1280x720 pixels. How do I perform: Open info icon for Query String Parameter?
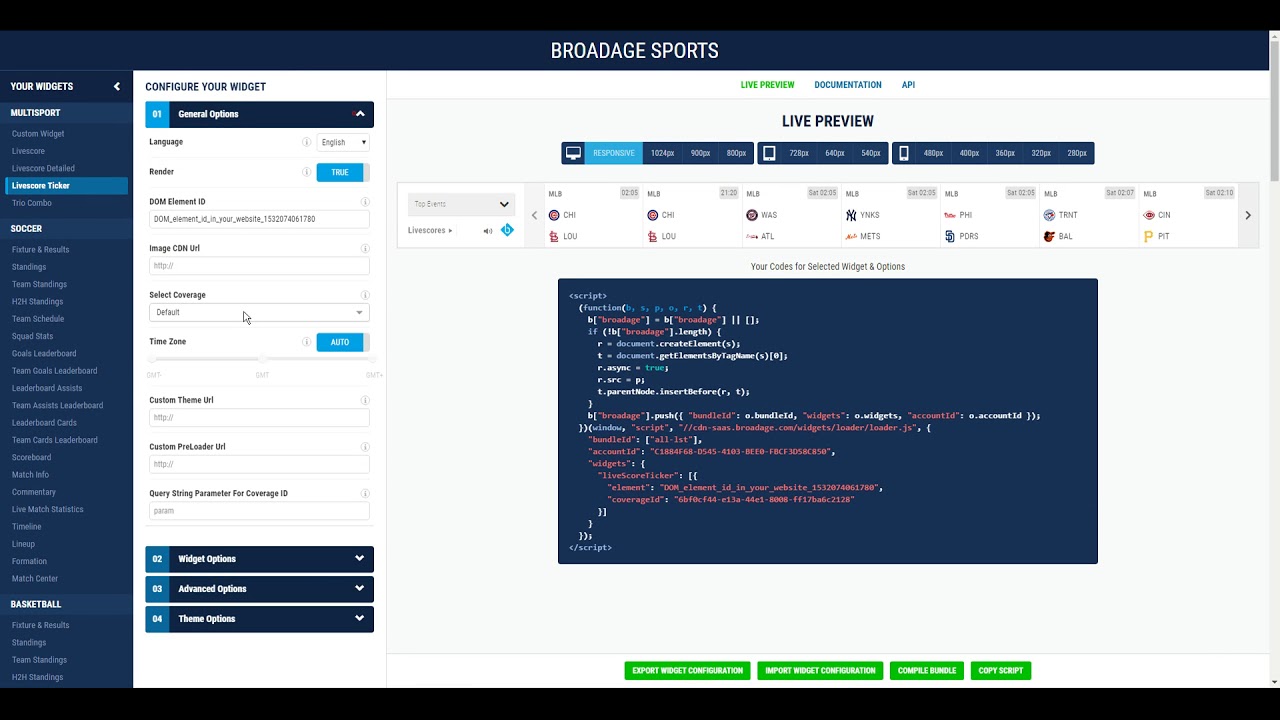tap(365, 494)
